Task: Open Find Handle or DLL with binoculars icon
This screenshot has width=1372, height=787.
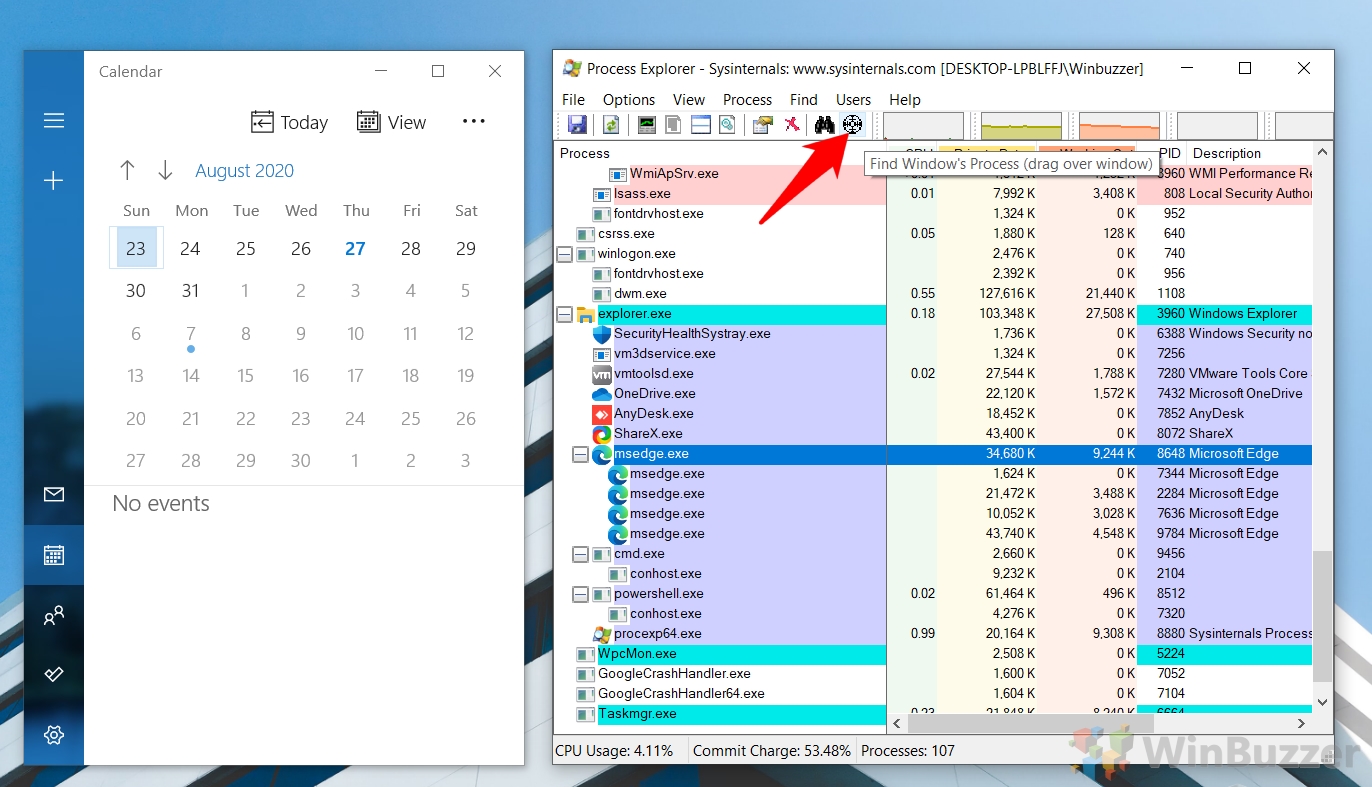Action: (x=823, y=124)
